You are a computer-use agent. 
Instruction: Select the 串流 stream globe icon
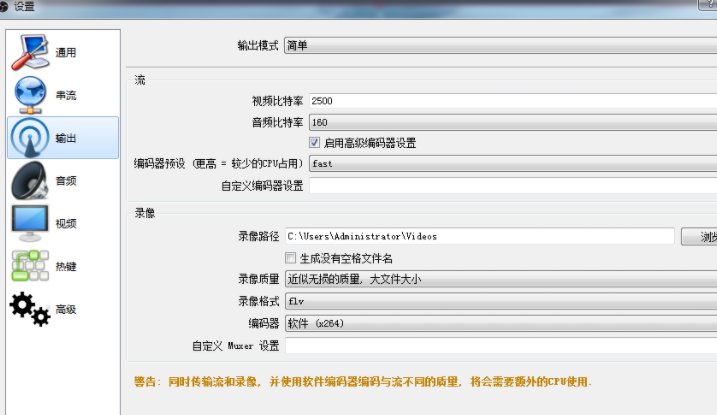point(30,95)
